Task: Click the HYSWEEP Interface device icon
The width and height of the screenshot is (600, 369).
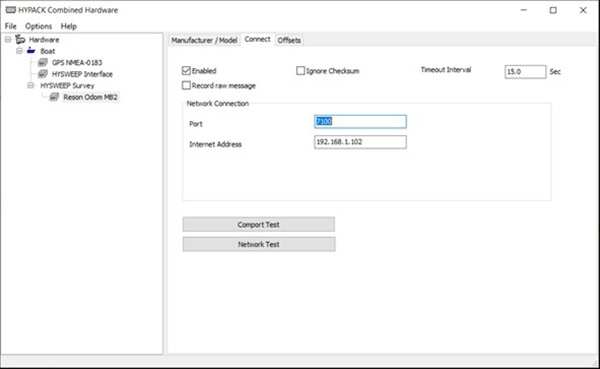Action: tap(42, 74)
